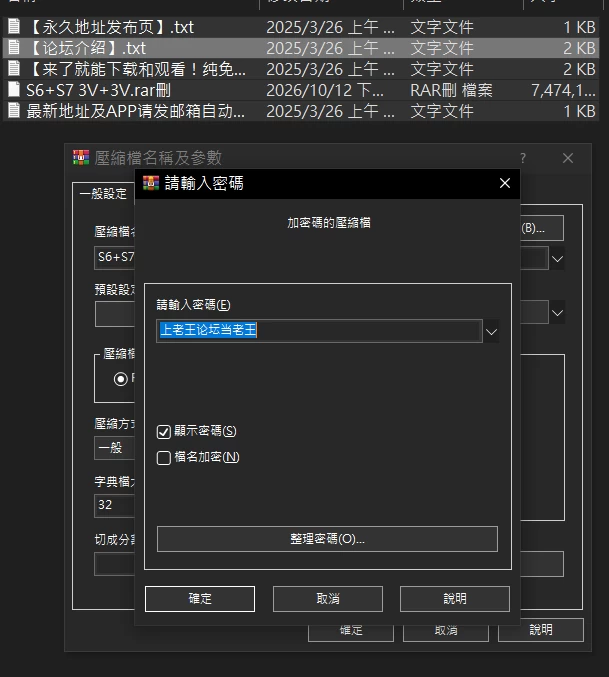Confirm password with 確定 button
The image size is (609, 677).
[200, 599]
